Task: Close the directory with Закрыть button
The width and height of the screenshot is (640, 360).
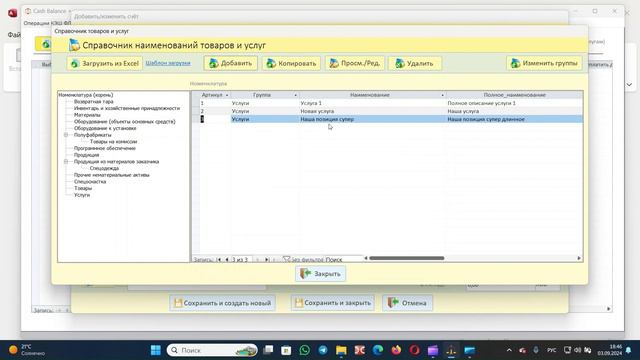Action: point(320,273)
